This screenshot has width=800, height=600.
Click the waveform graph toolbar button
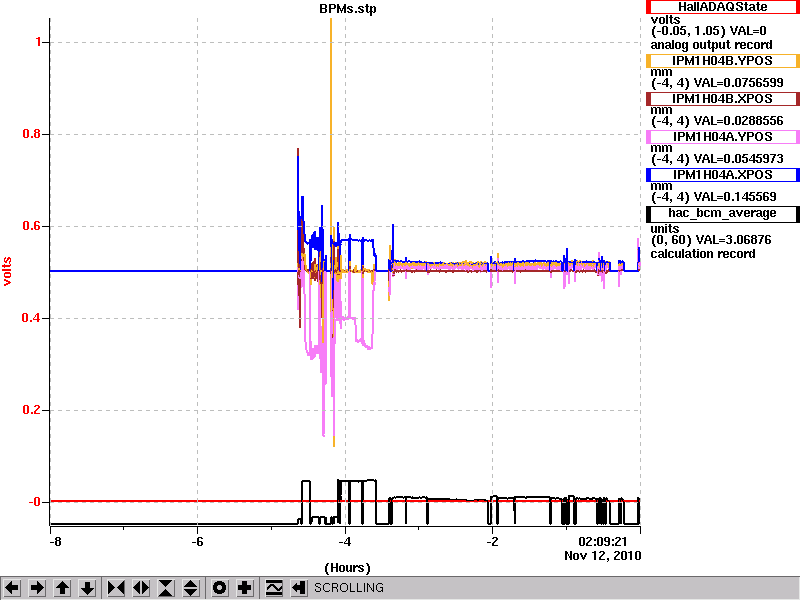tap(274, 588)
